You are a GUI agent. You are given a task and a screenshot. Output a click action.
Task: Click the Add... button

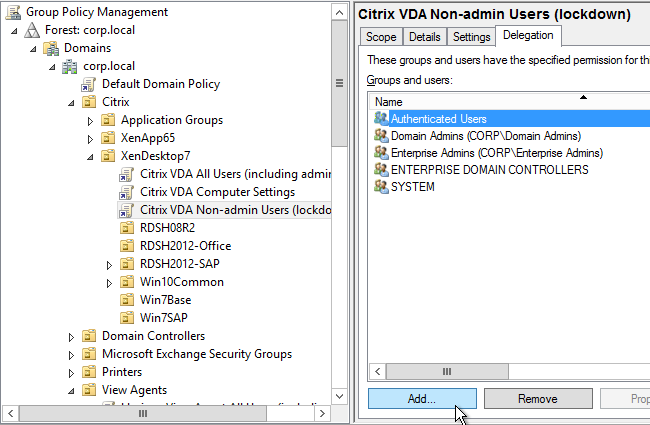pos(422,398)
